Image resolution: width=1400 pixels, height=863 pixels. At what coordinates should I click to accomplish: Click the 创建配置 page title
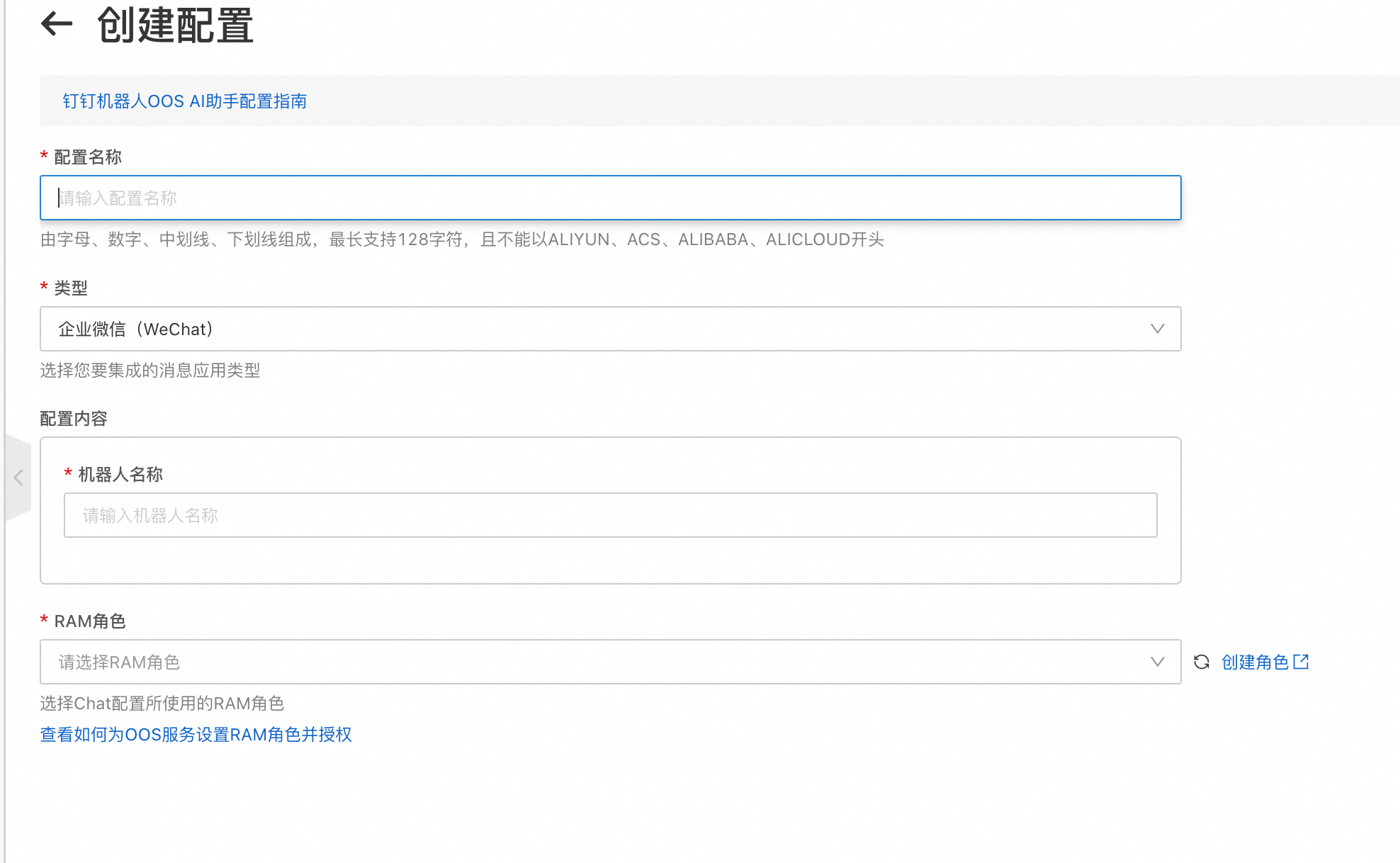pyautogui.click(x=175, y=25)
